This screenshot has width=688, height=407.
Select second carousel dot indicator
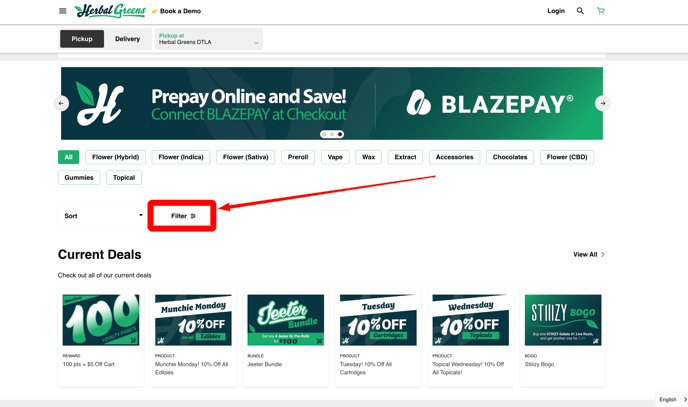pyautogui.click(x=332, y=134)
